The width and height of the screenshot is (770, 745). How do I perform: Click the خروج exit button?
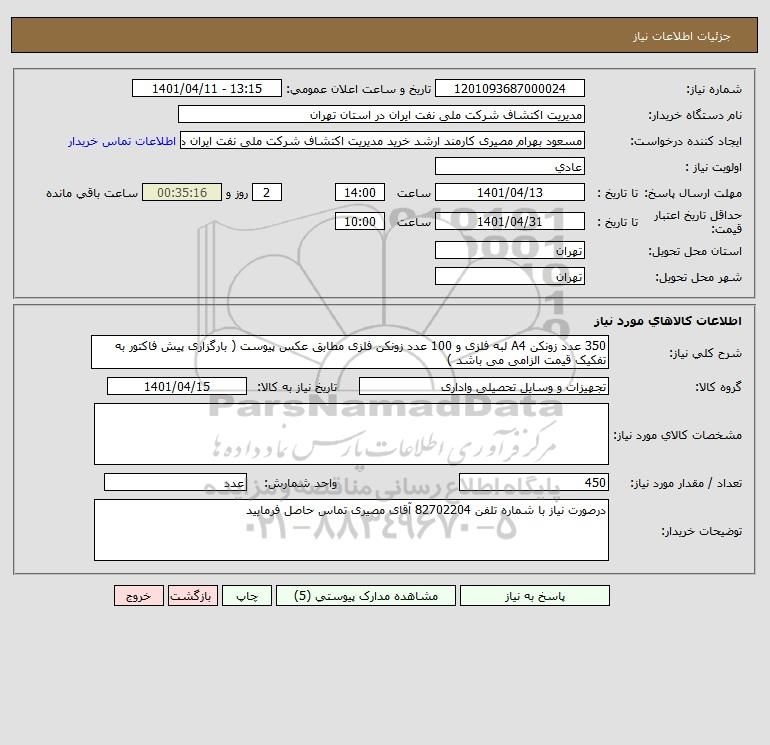[138, 596]
